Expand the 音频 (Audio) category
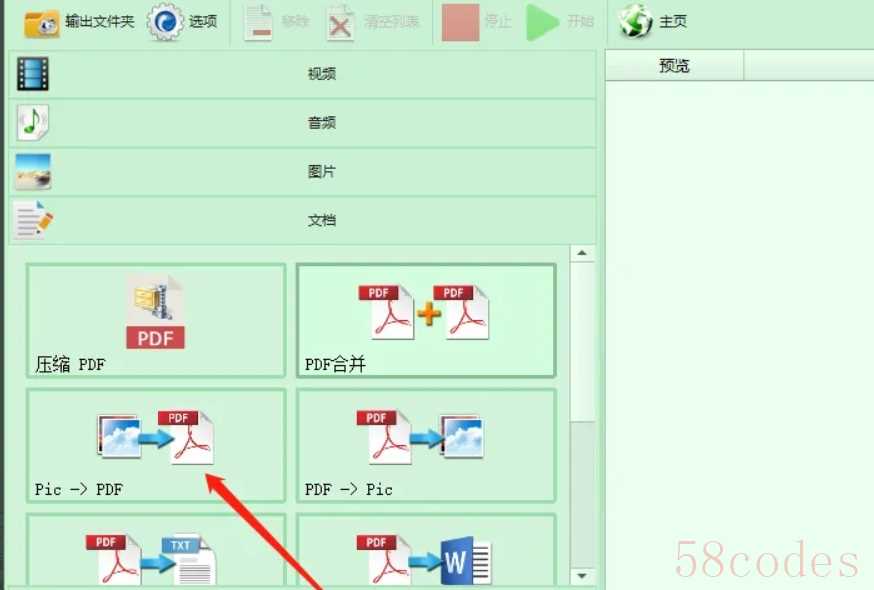The image size is (874, 590). click(x=303, y=123)
